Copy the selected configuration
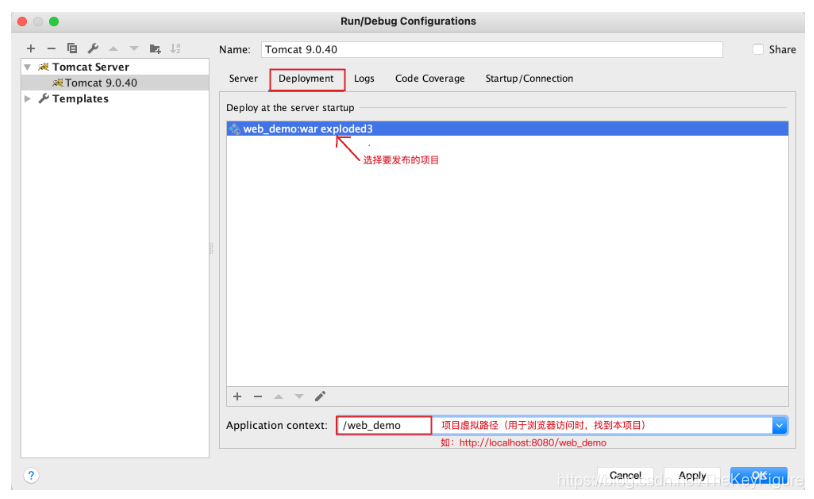The image size is (814, 499). [x=72, y=48]
